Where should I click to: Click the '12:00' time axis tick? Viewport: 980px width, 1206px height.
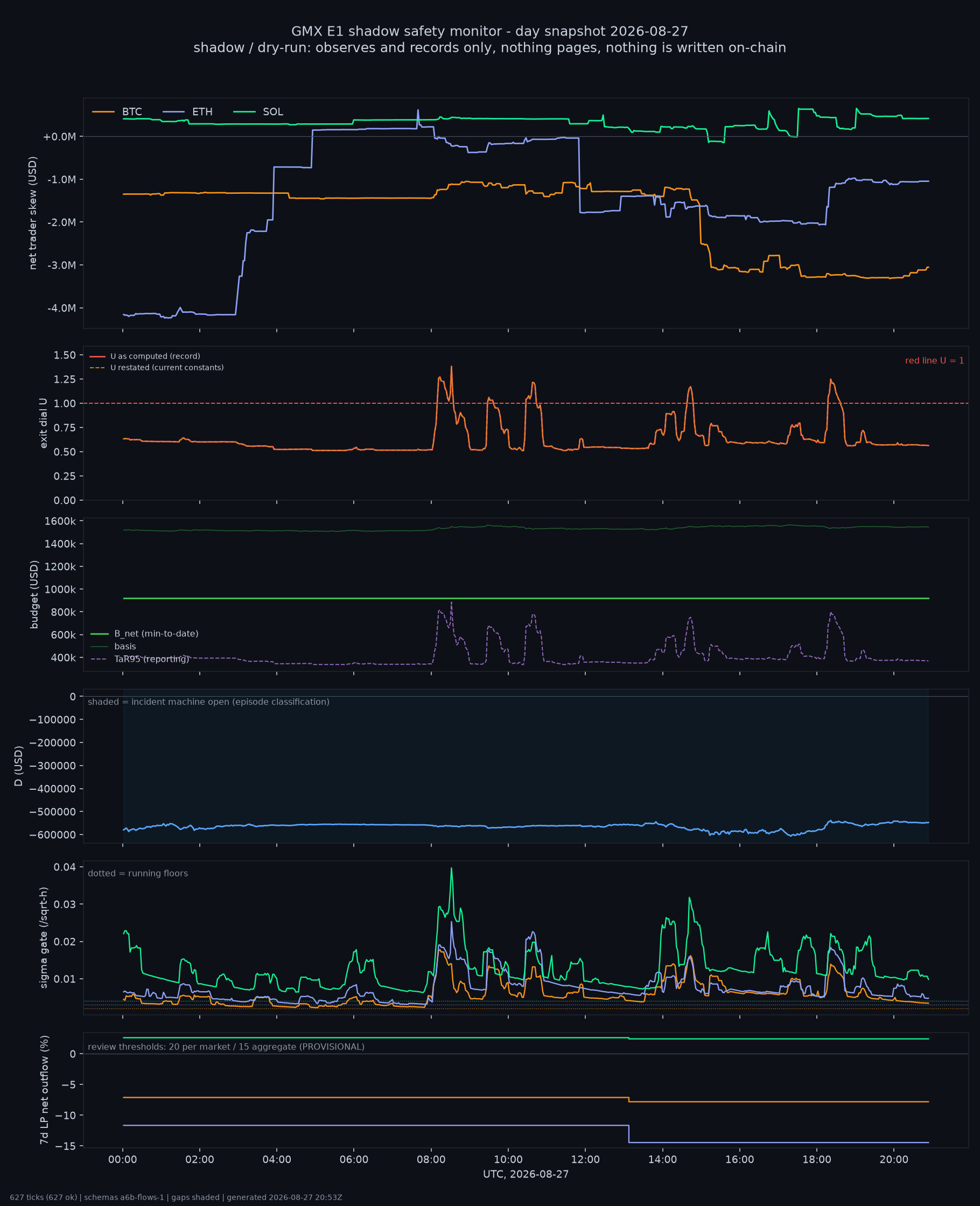point(585,1160)
